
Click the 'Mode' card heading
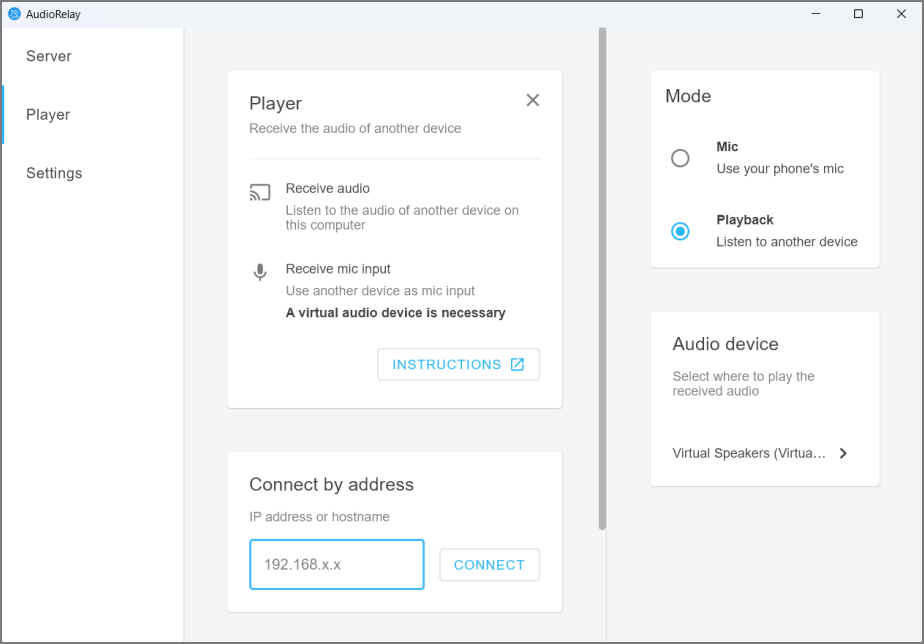[688, 96]
